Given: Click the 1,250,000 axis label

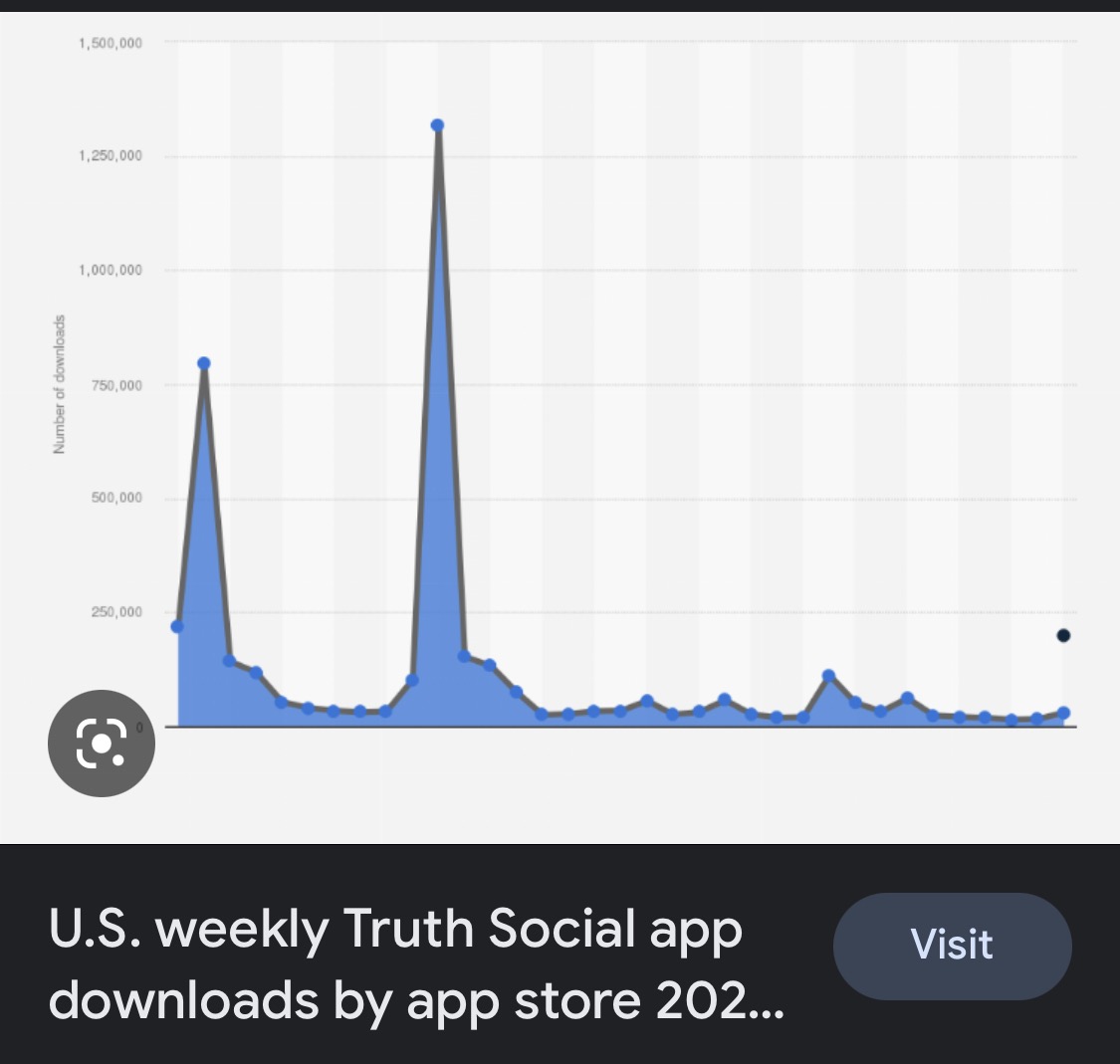Looking at the screenshot, I should tap(109, 156).
